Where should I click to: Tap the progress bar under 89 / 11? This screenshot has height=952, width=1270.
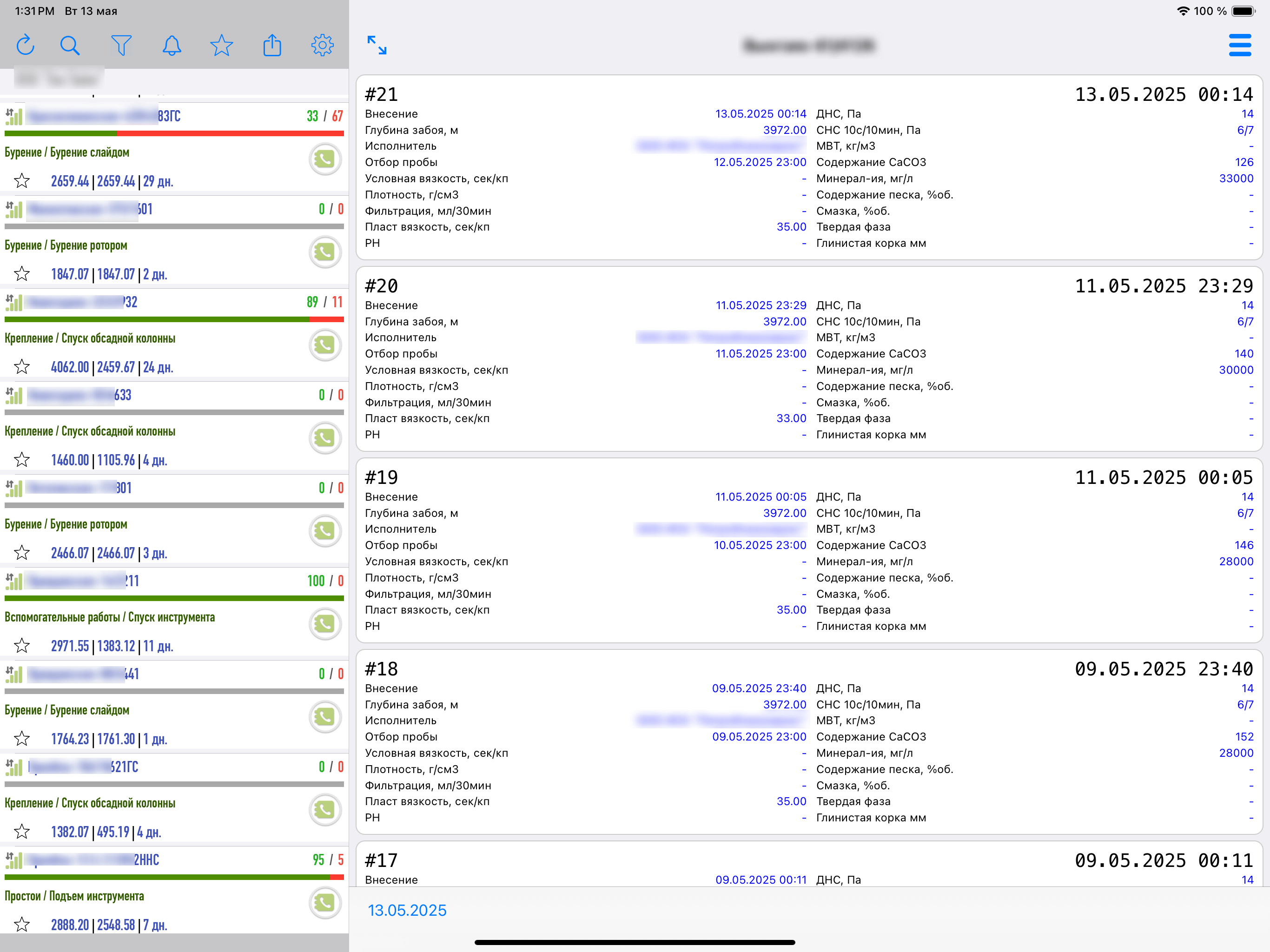(x=174, y=320)
